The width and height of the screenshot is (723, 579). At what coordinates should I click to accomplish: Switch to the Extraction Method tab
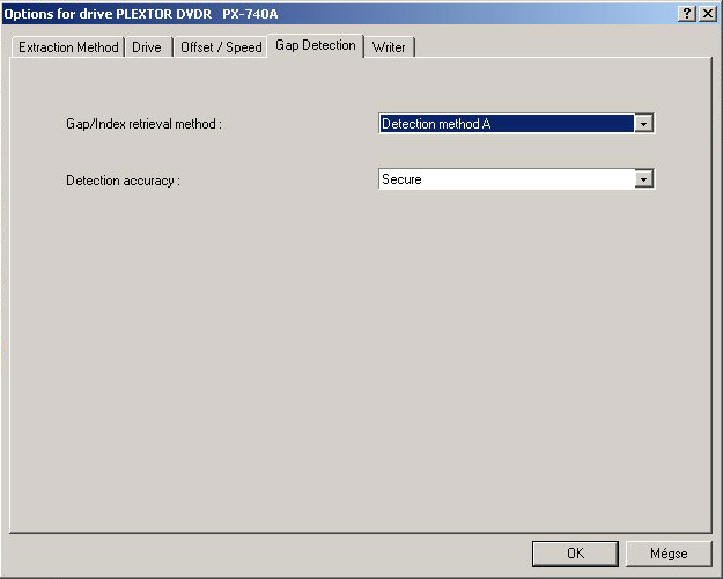tap(69, 47)
